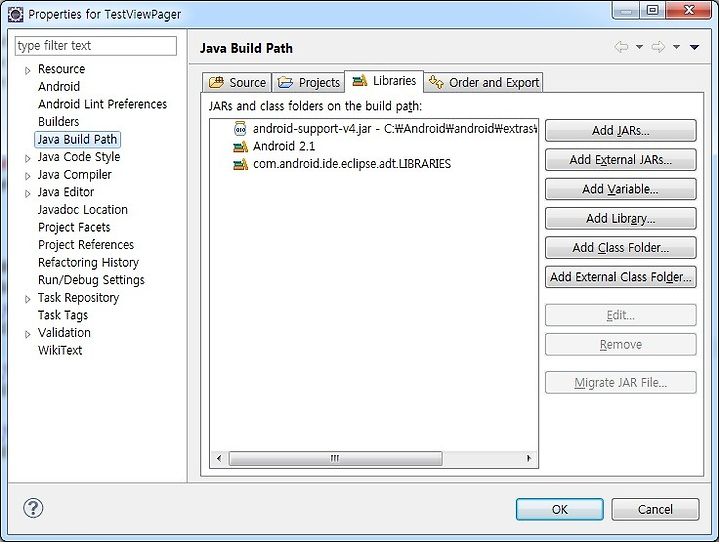Select the Libraries tab

[384, 81]
